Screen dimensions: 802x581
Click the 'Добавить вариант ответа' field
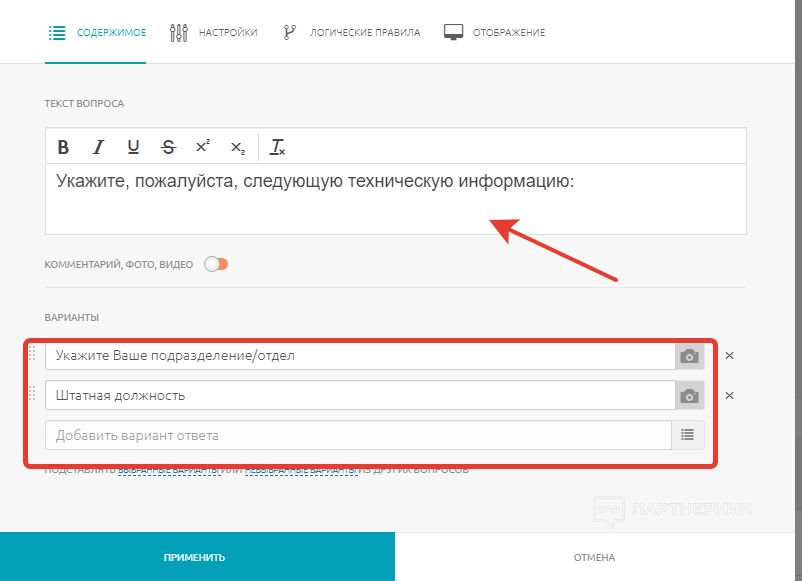pos(358,435)
